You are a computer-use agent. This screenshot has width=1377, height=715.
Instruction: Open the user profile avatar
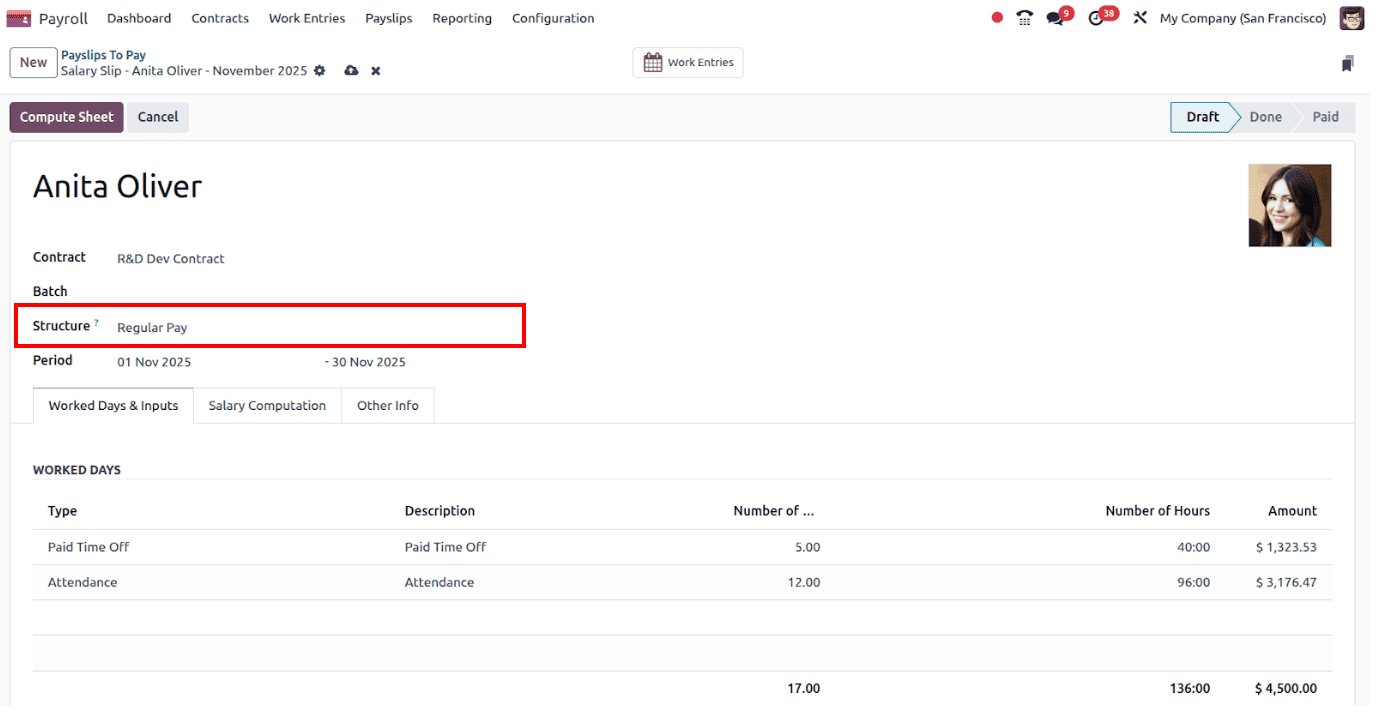point(1351,17)
